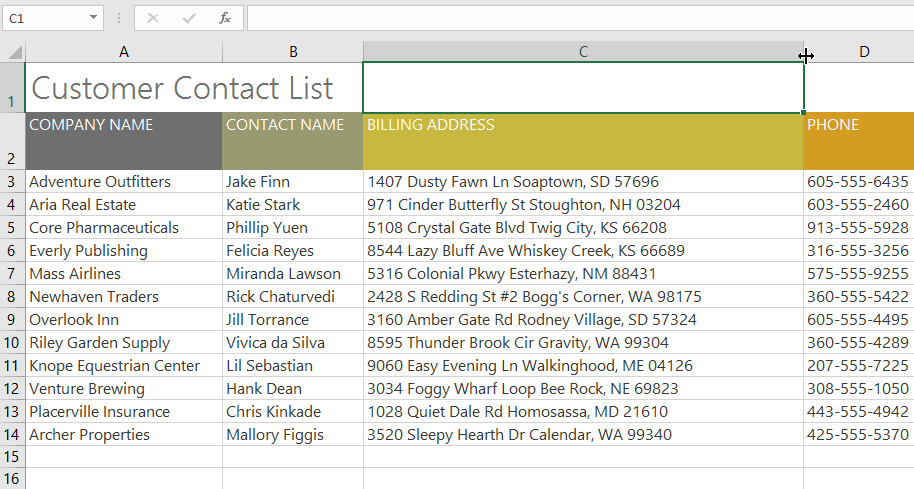Select row 15 header
The width and height of the screenshot is (914, 489).
pos(12,456)
